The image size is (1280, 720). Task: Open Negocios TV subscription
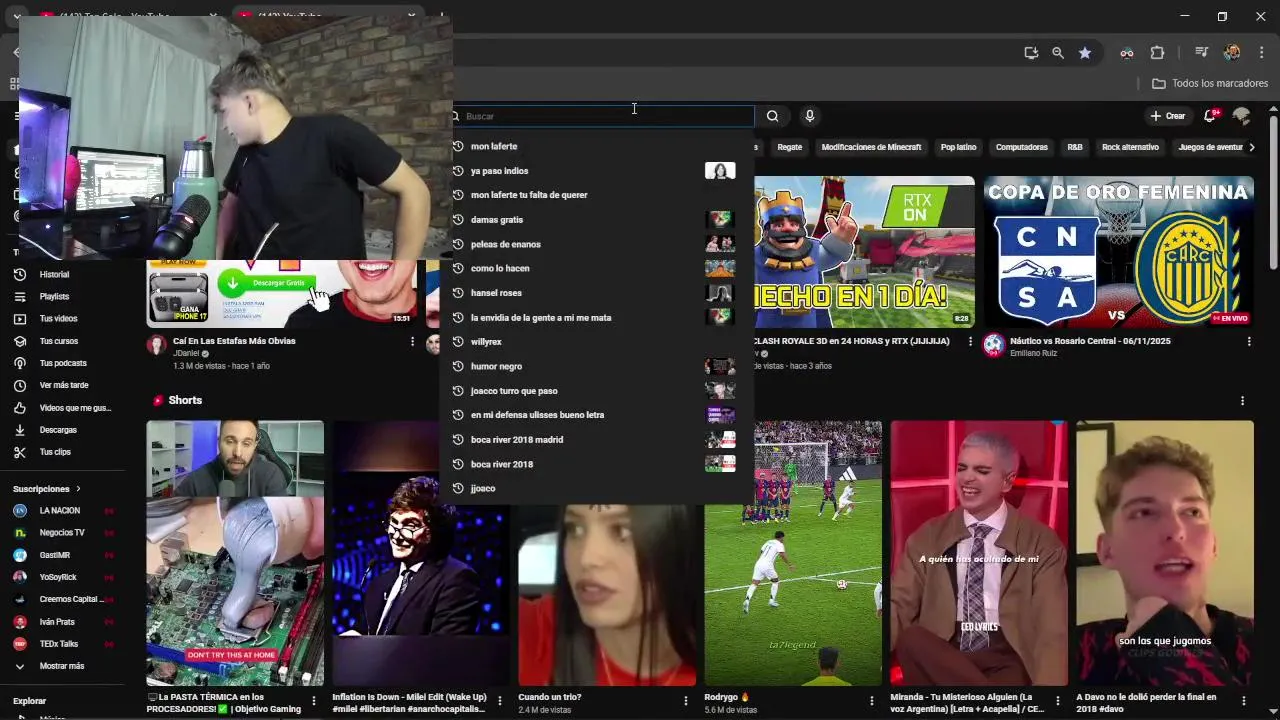point(62,533)
